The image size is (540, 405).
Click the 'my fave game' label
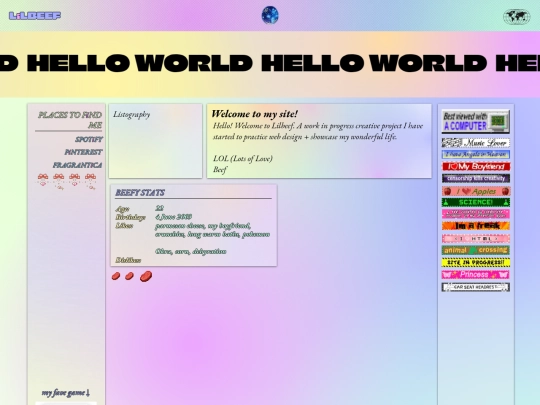(x=65, y=393)
